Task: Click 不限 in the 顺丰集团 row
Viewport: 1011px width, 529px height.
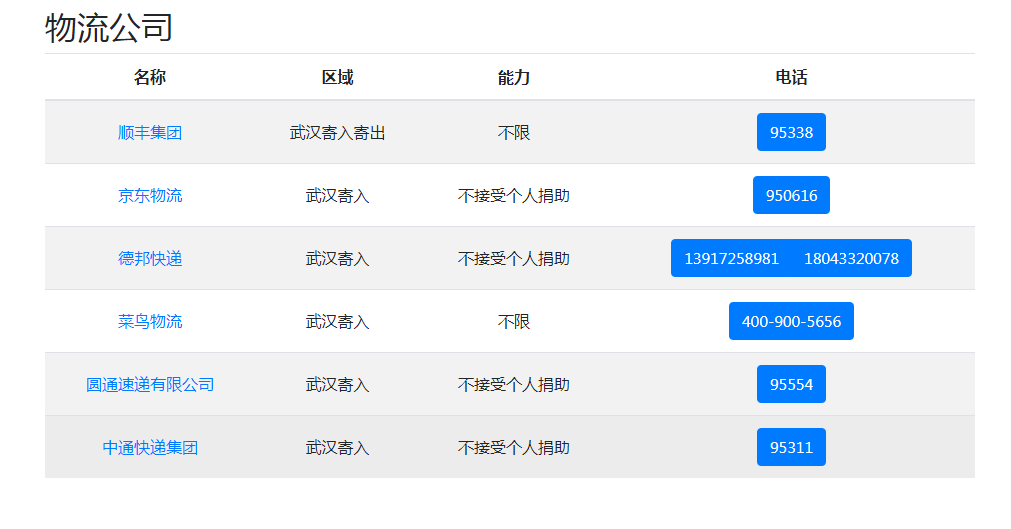Action: click(513, 133)
